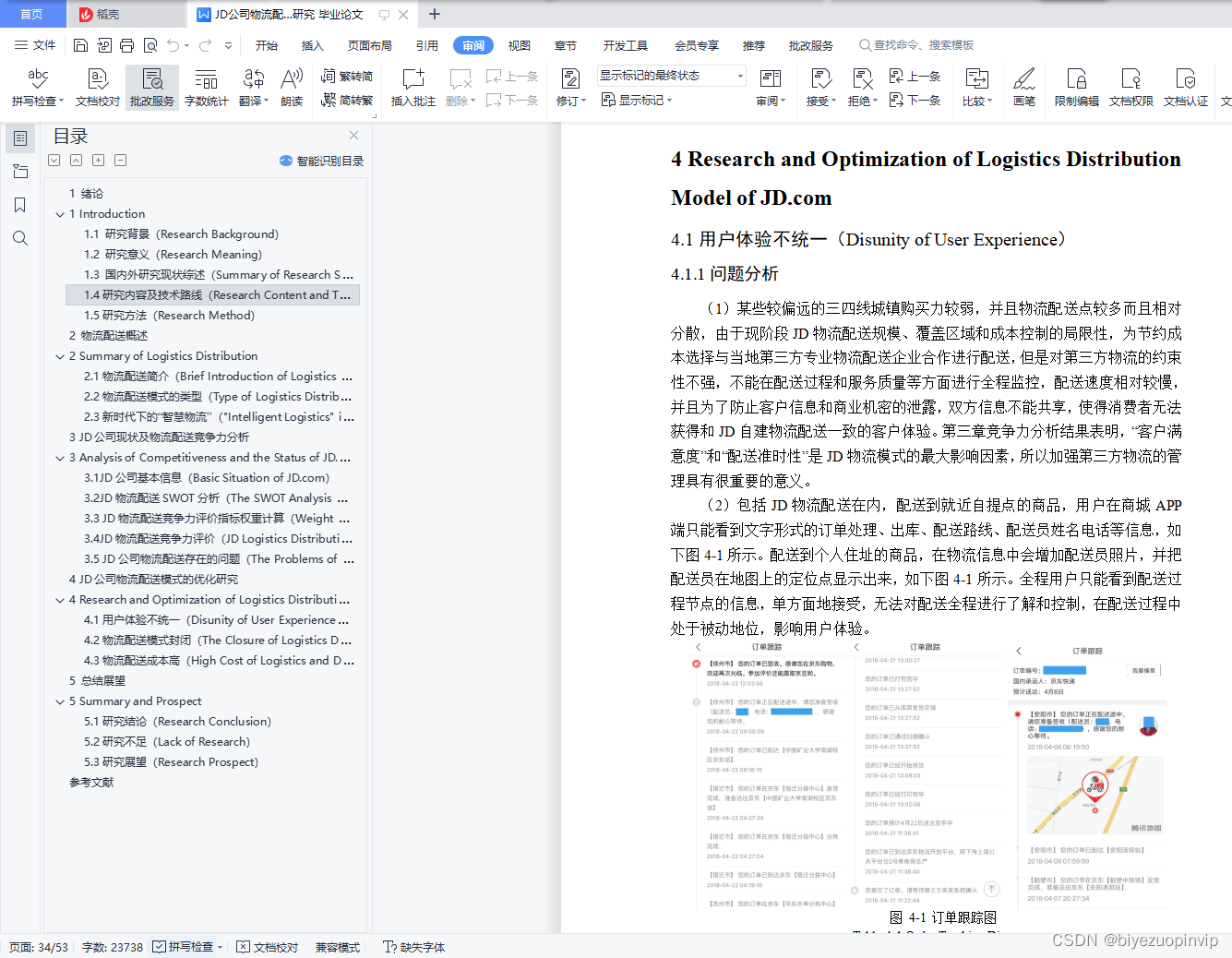The width and height of the screenshot is (1232, 958).
Task: Collapse '4 Research and Optimization' outline node
Action: pos(60,600)
